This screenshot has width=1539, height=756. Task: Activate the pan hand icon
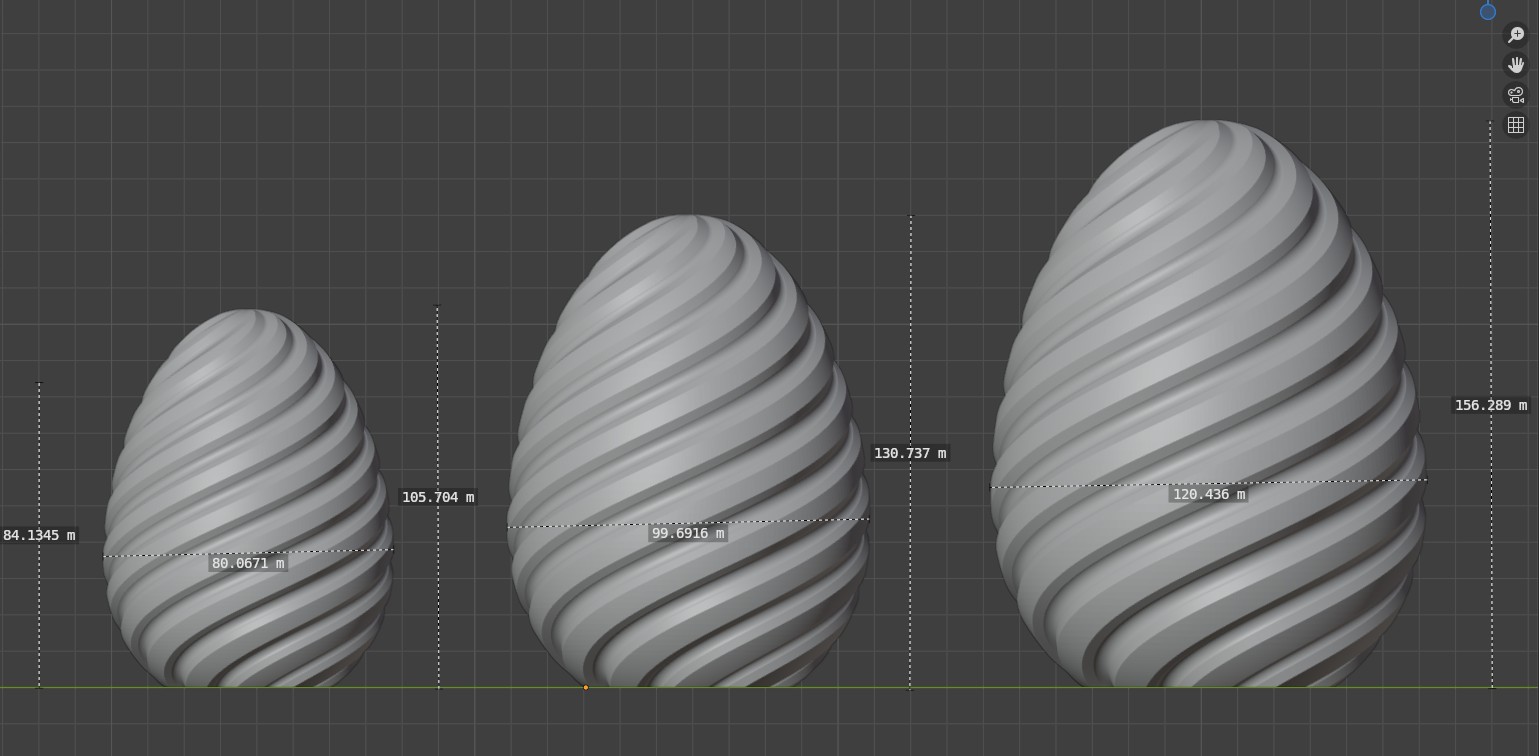(1515, 65)
